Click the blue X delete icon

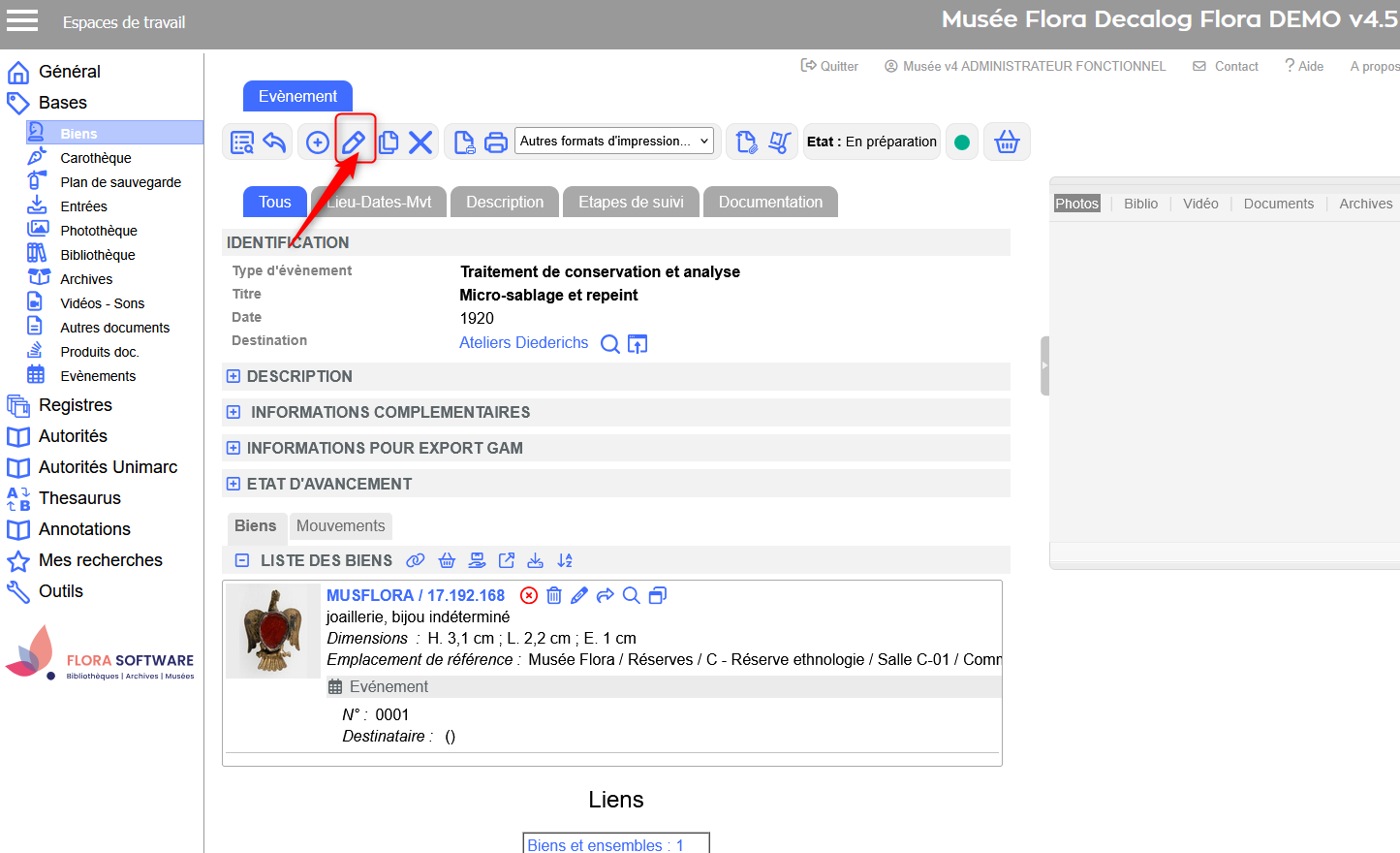tap(420, 142)
